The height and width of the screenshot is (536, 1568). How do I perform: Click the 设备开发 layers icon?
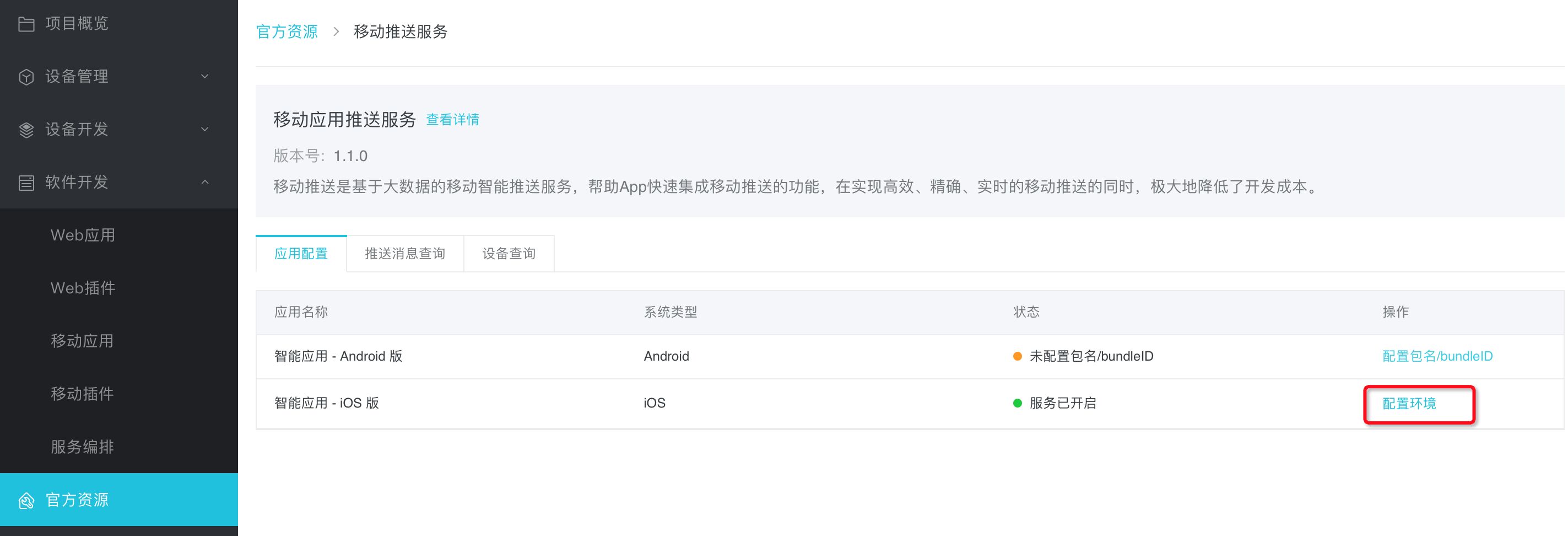pos(26,130)
